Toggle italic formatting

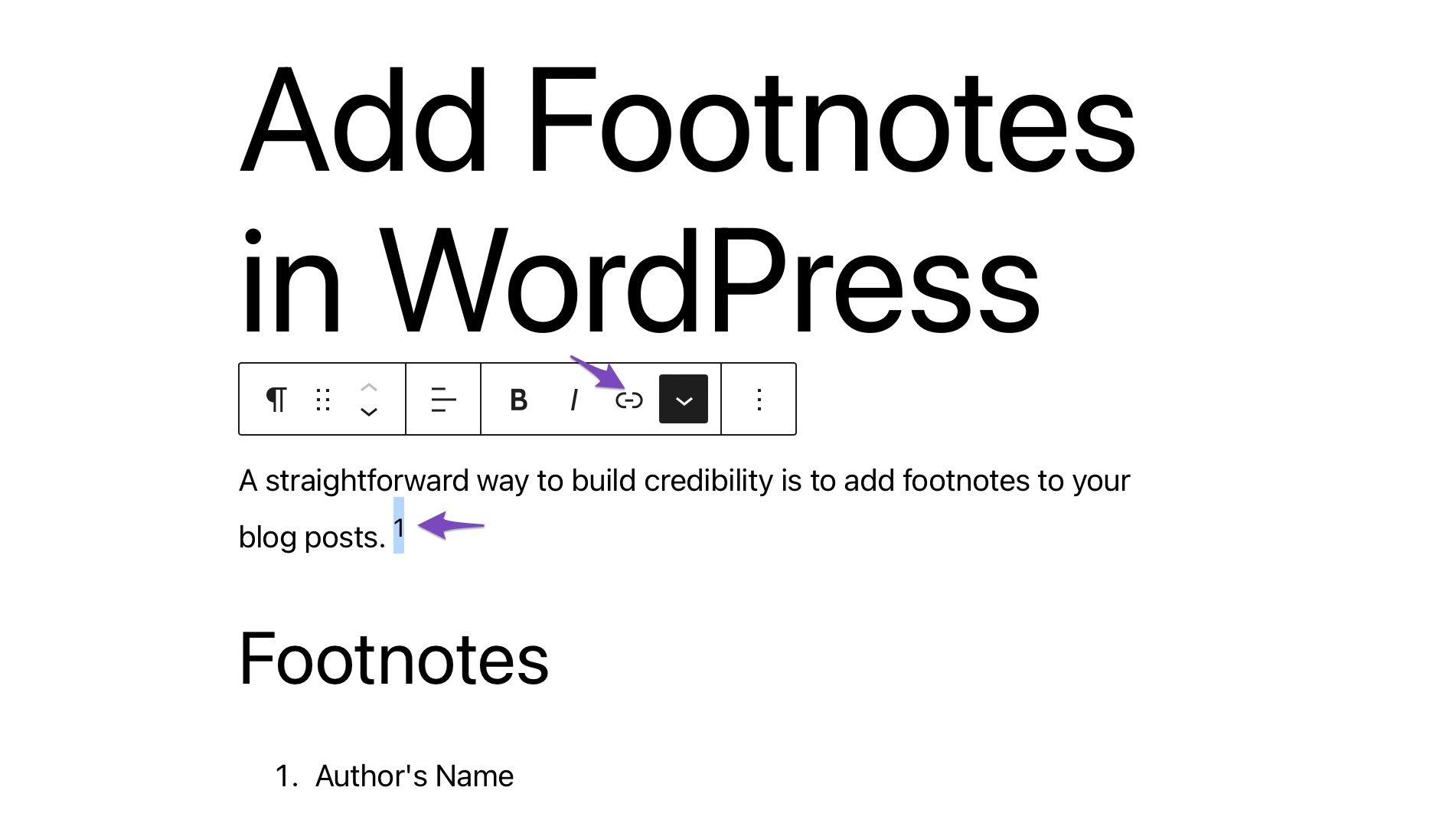[x=574, y=399]
